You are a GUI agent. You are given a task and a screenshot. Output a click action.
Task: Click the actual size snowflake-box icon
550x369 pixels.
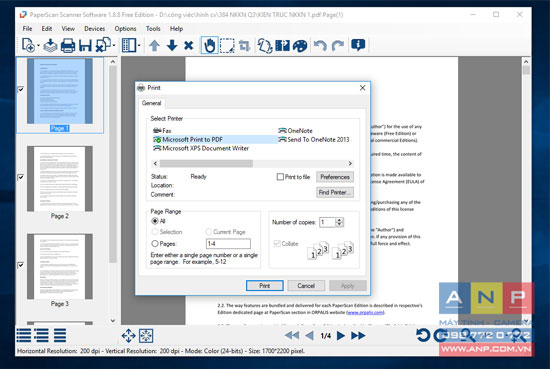click(146, 336)
